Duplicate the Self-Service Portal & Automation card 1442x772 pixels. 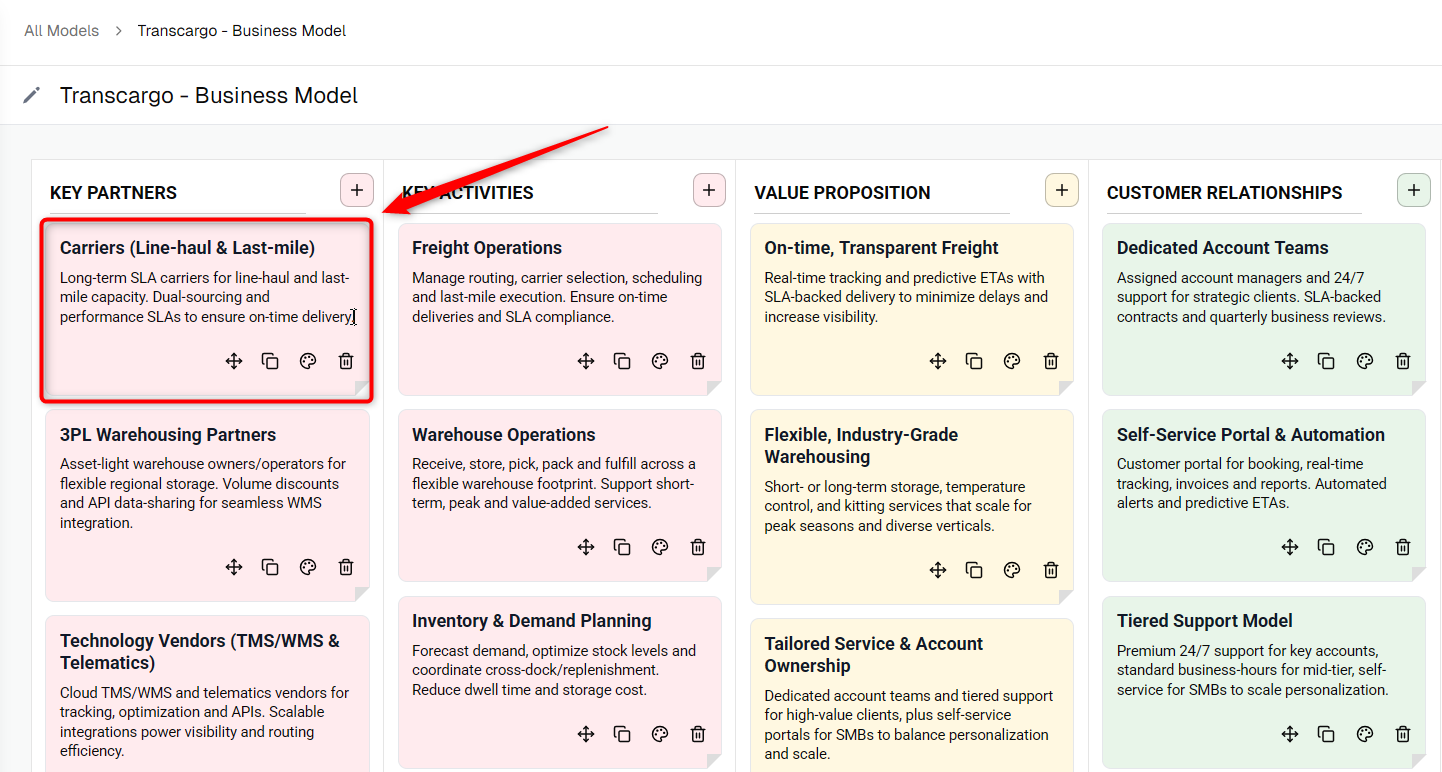[1326, 547]
